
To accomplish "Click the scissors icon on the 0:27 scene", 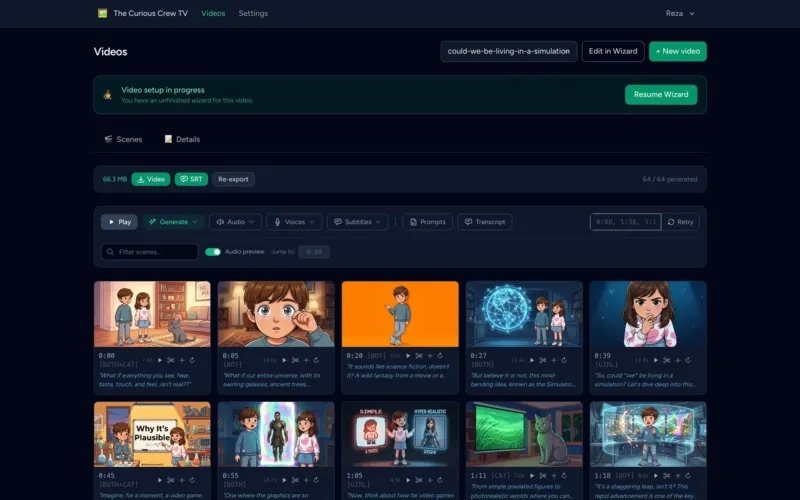I will point(543,360).
